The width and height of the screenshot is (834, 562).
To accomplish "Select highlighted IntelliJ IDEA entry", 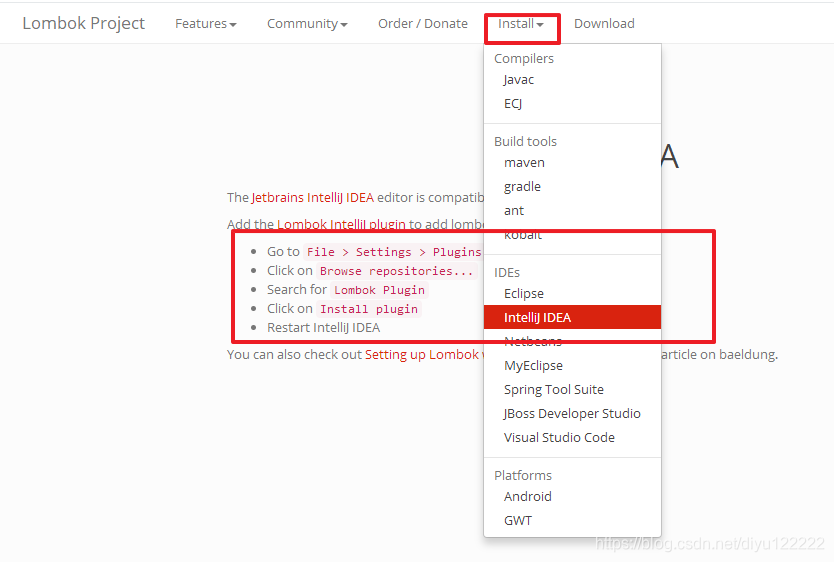I will point(572,317).
